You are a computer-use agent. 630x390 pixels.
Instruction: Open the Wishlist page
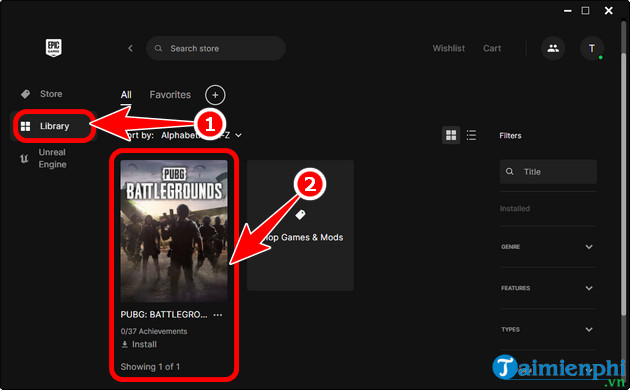click(x=448, y=48)
